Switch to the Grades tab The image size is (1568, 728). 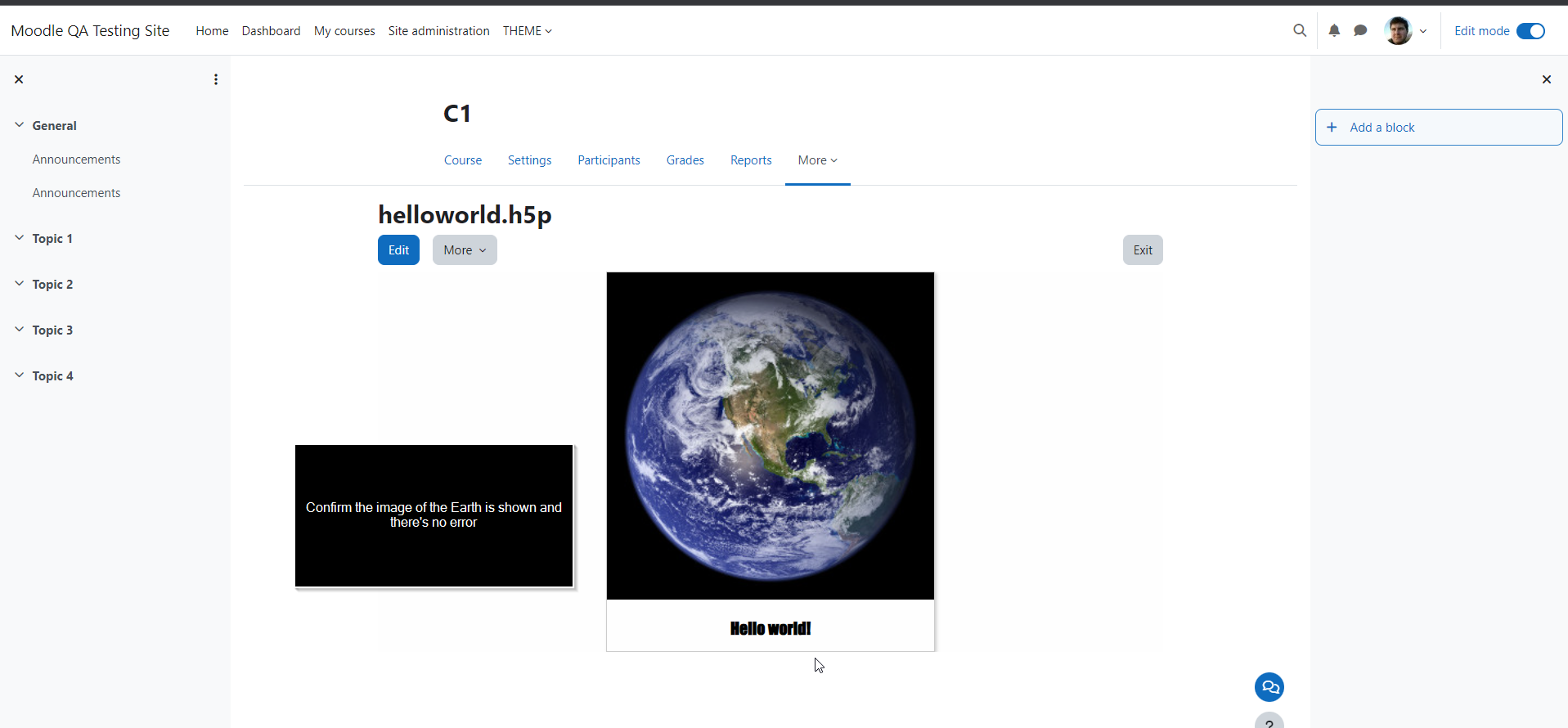click(685, 160)
